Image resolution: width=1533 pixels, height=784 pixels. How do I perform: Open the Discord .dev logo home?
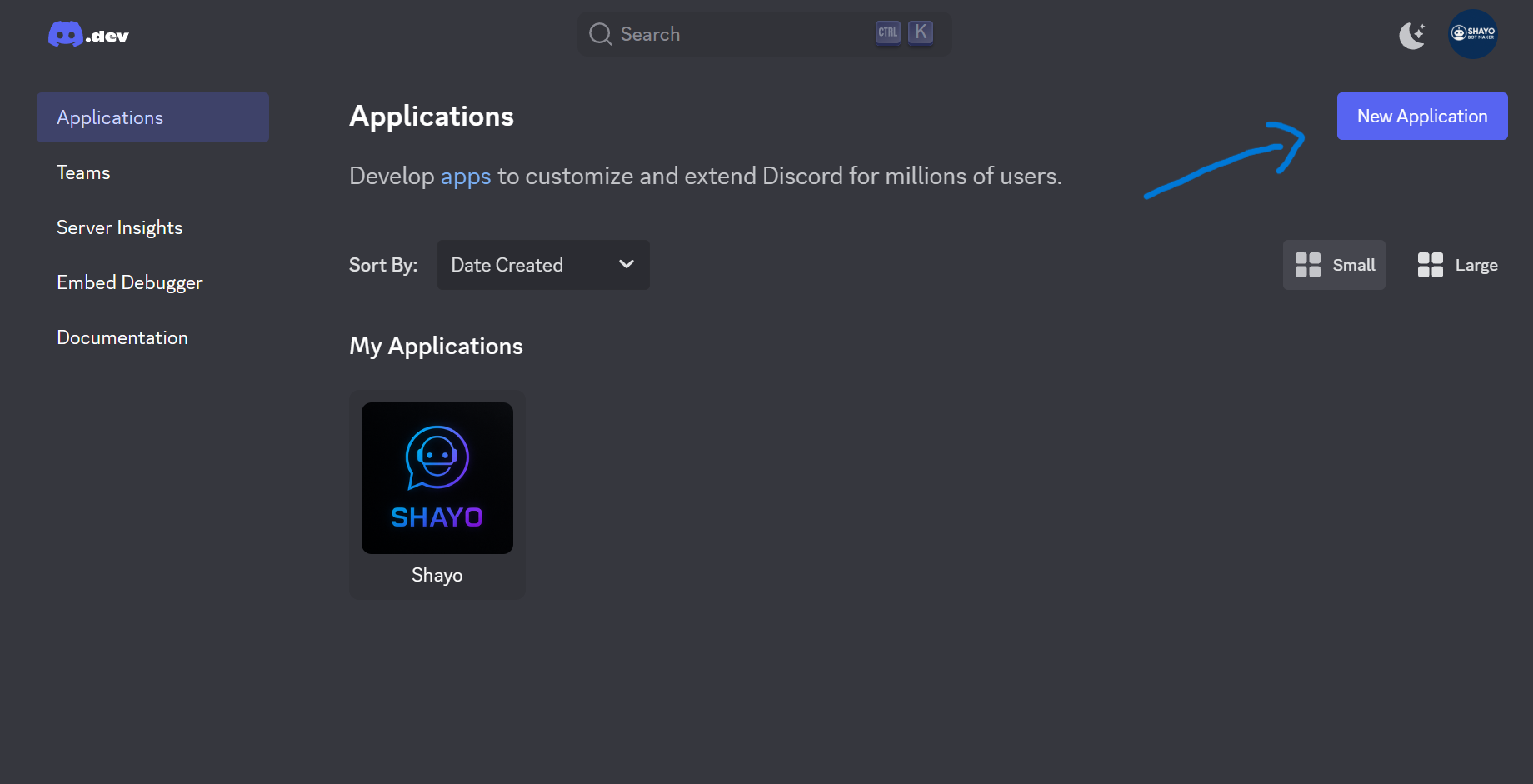(88, 35)
